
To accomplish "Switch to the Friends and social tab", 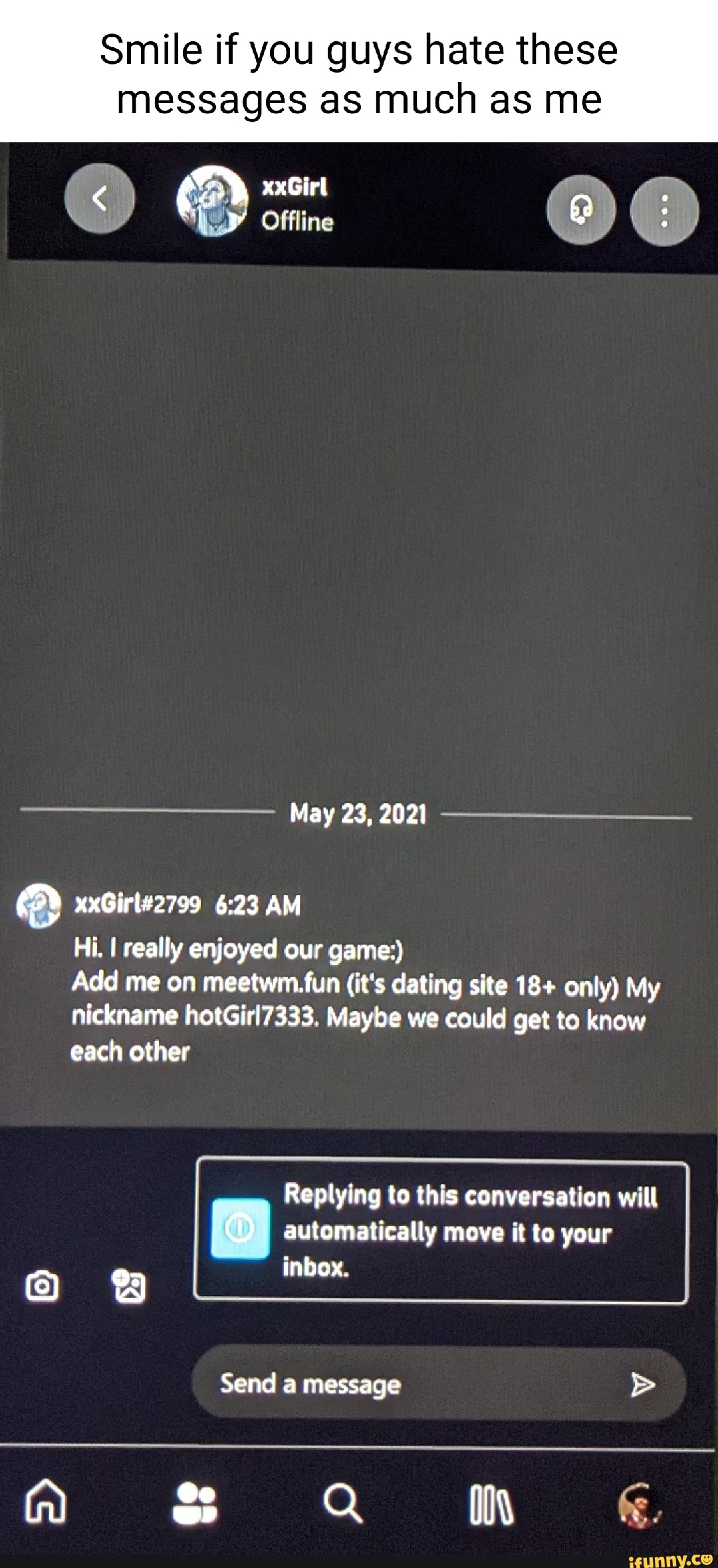I will pos(195,1503).
